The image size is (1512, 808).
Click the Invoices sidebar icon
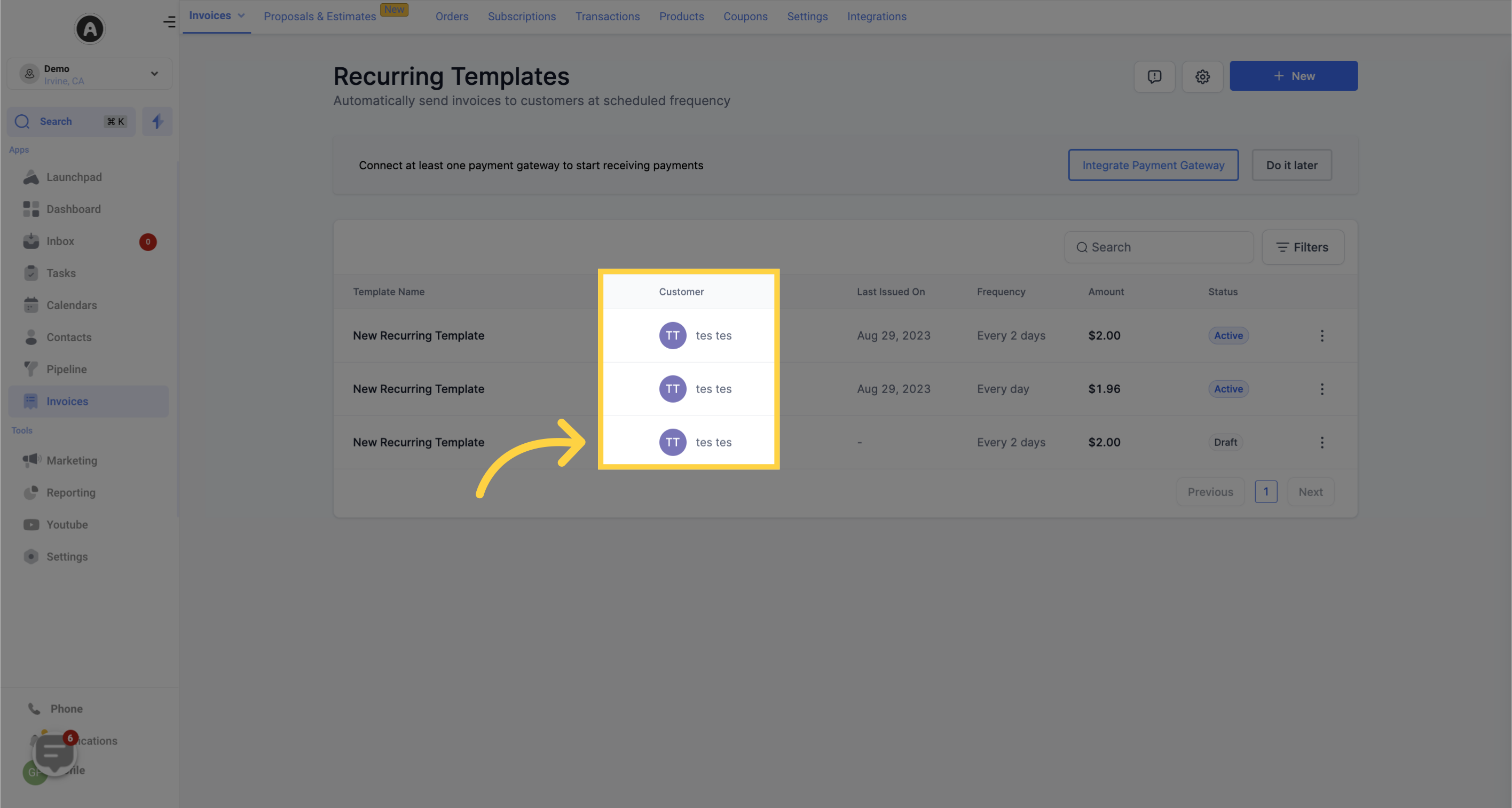click(30, 401)
